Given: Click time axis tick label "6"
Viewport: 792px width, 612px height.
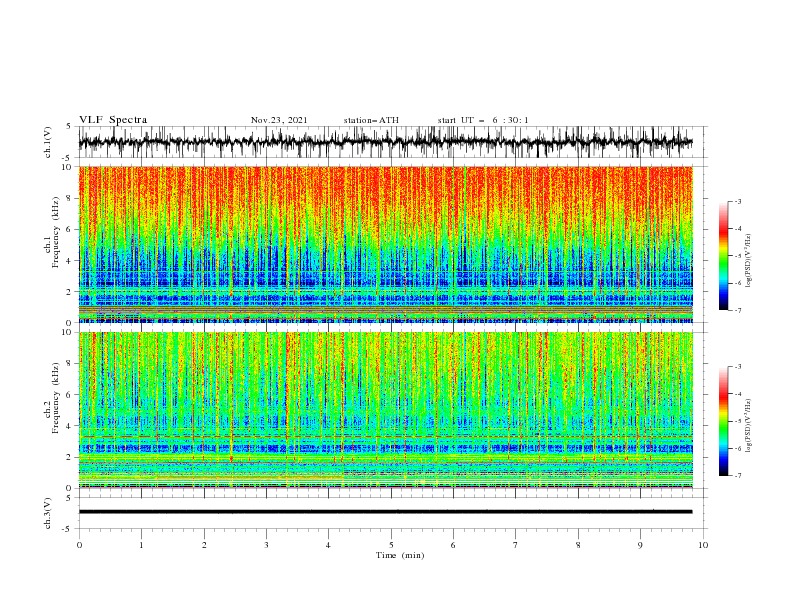Looking at the screenshot, I should pos(453,545).
